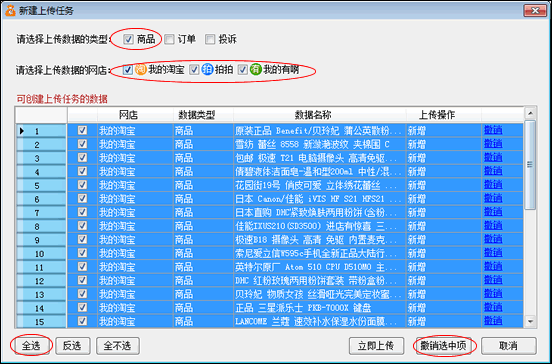Uncheck row 3 checkbox in table
This screenshot has height=364, width=552.
click(x=82, y=157)
